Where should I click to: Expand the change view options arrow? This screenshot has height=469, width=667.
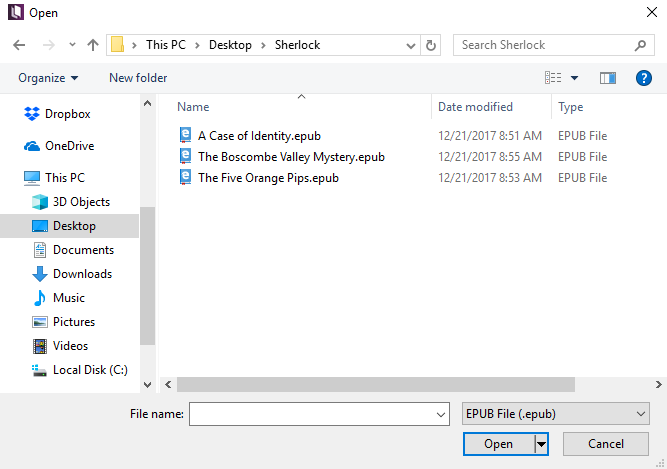point(575,78)
